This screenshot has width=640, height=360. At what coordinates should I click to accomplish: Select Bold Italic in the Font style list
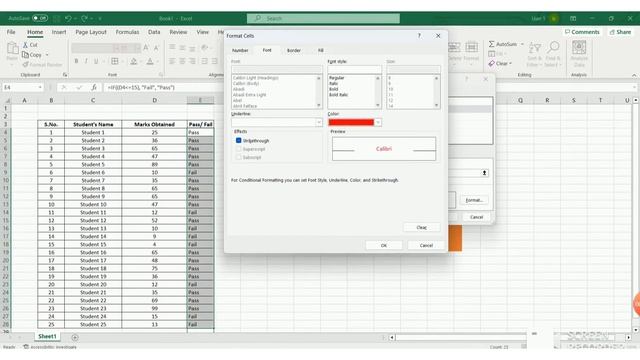(338, 95)
